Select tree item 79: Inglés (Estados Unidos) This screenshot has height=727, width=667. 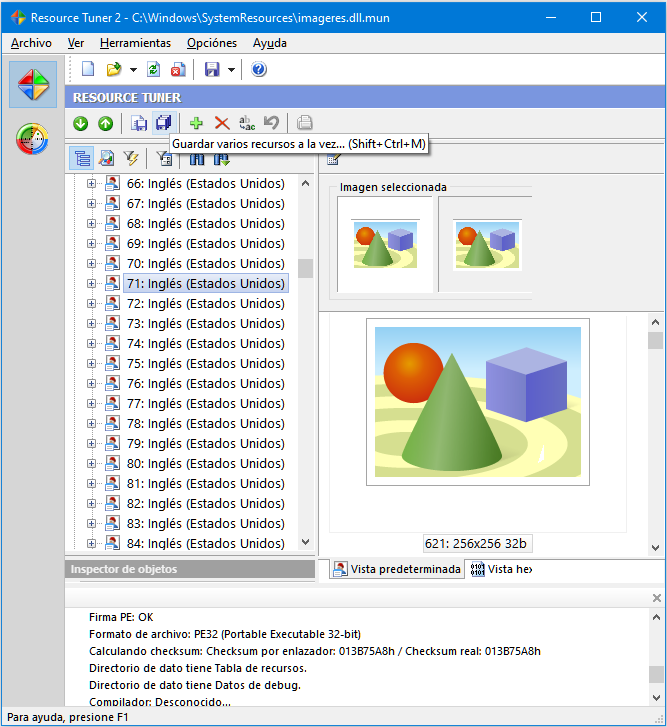(206, 443)
